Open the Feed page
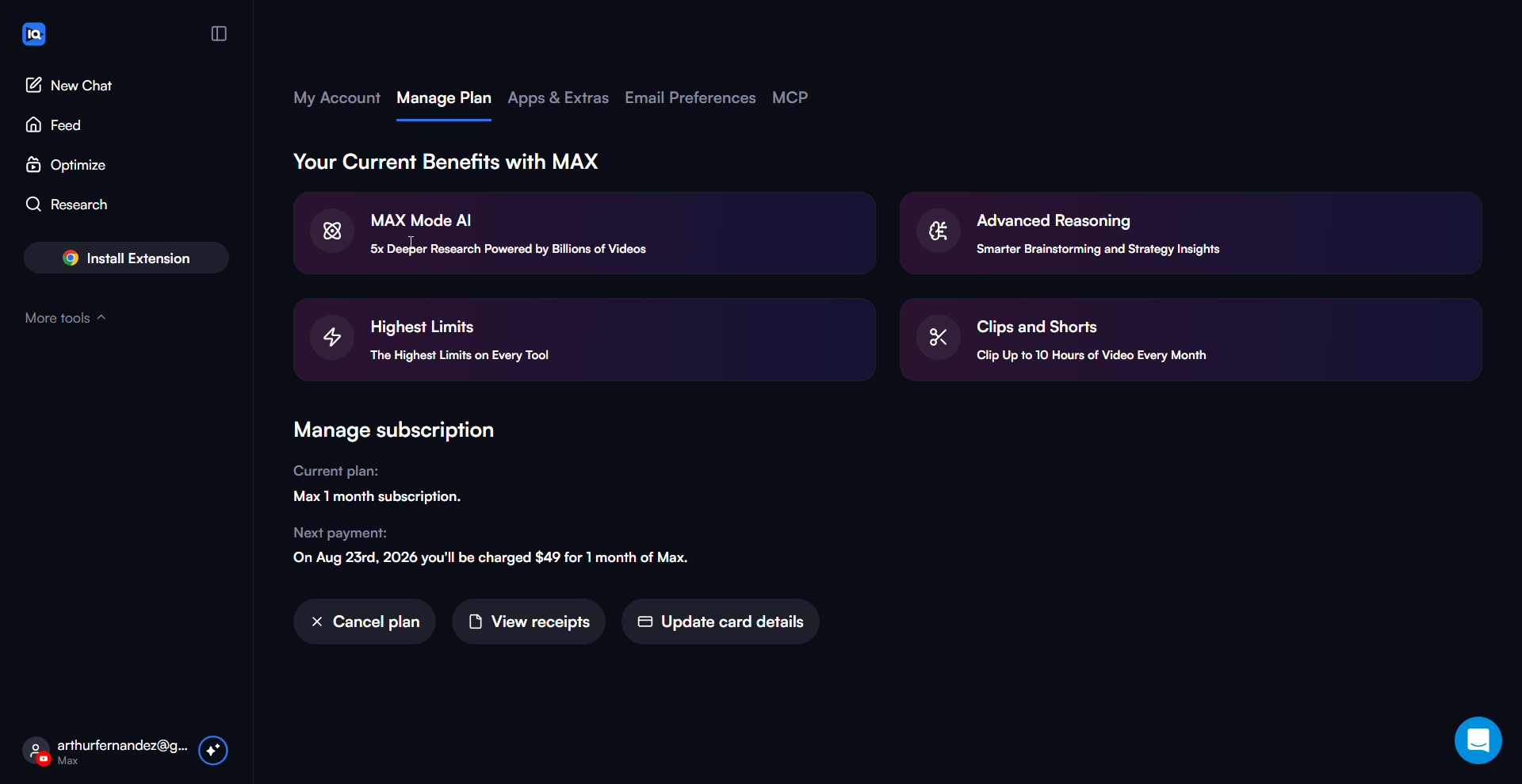 click(x=53, y=125)
